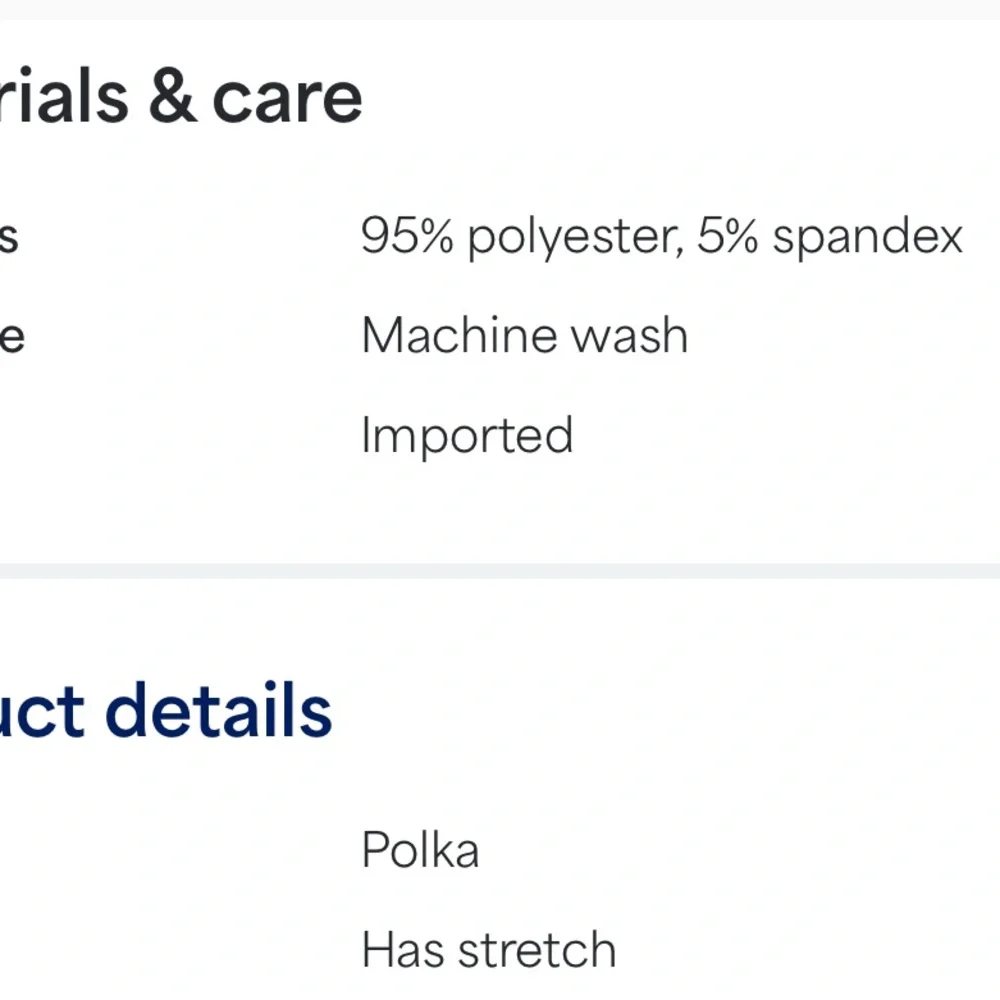Click the word 'Has' in the stretch row
This screenshot has height=1000, width=1000.
click(398, 949)
